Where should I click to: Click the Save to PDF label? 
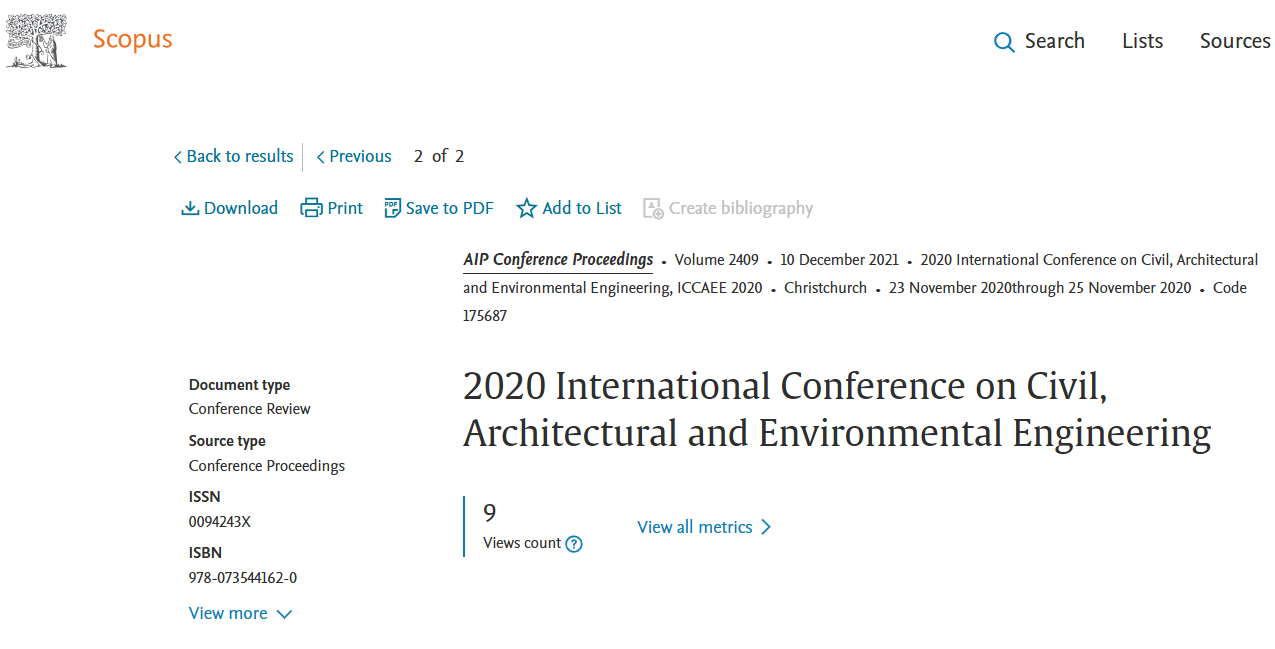449,208
